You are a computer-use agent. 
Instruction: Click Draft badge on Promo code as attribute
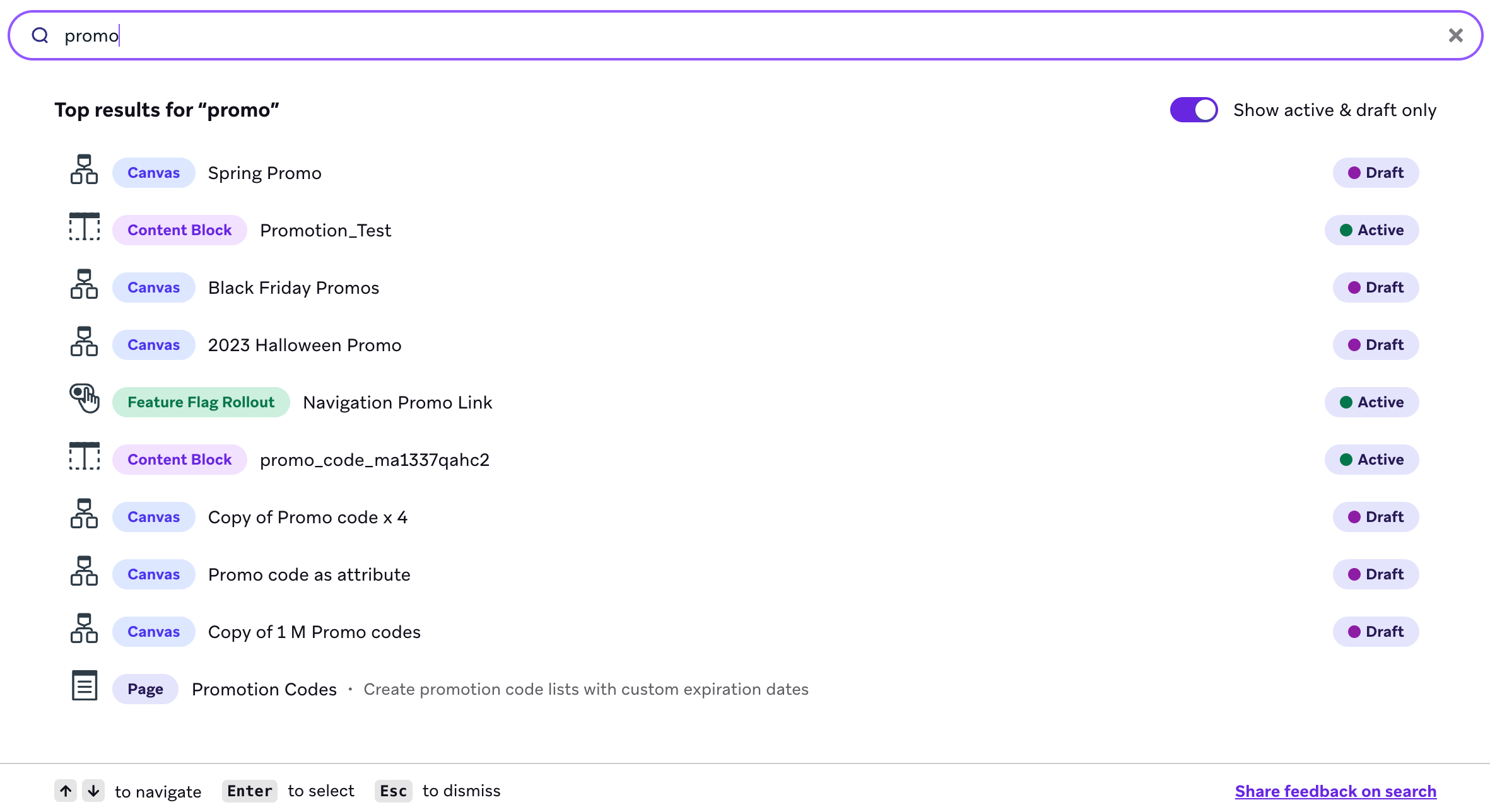[1376, 574]
